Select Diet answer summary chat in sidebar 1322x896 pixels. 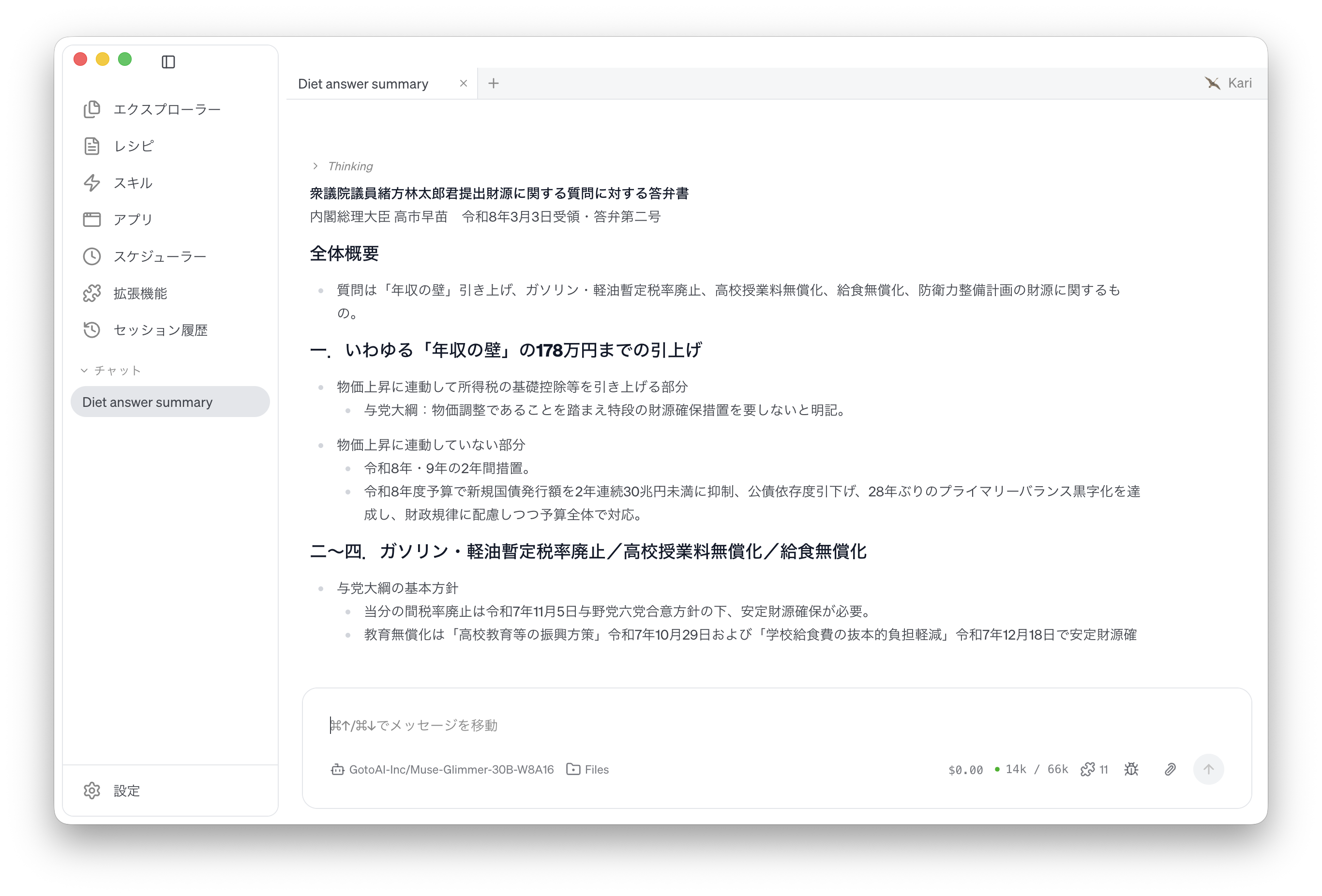(170, 402)
